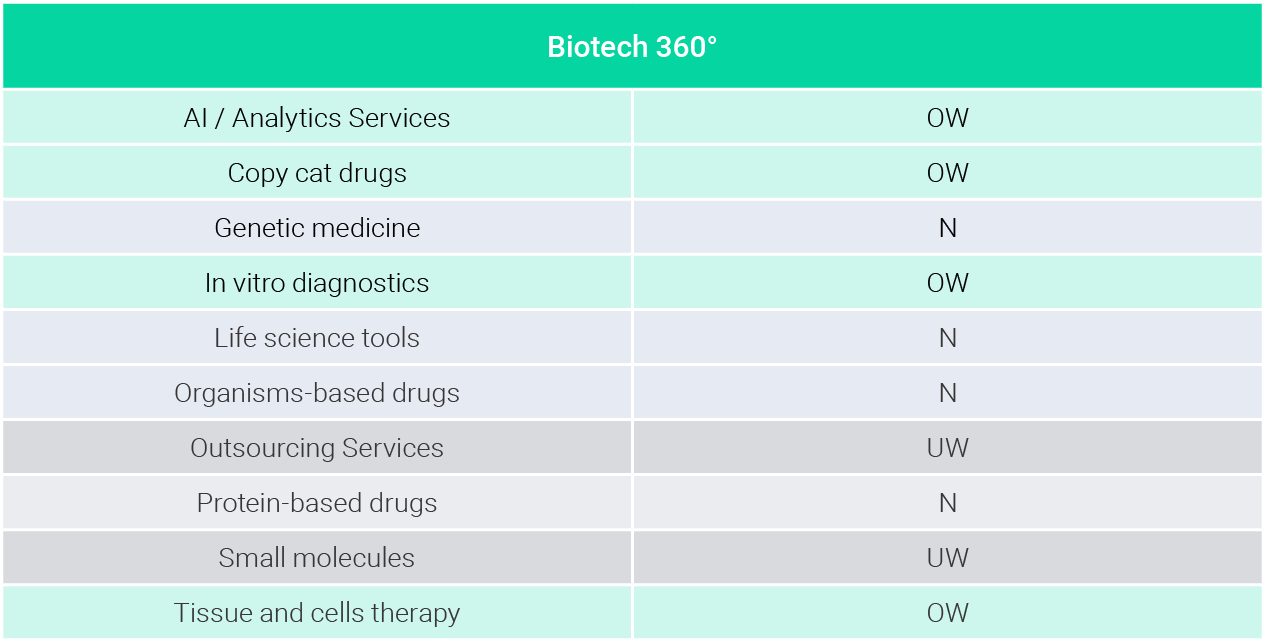Viewport: 1265px width, 642px height.
Task: Select the Genetic medicine label
Action: 317,228
